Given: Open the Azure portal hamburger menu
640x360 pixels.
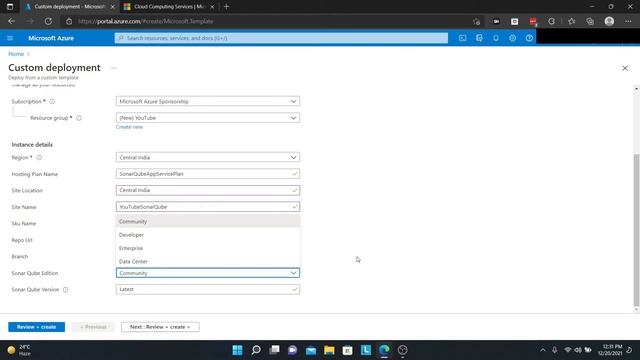Looking at the screenshot, I should (x=10, y=38).
